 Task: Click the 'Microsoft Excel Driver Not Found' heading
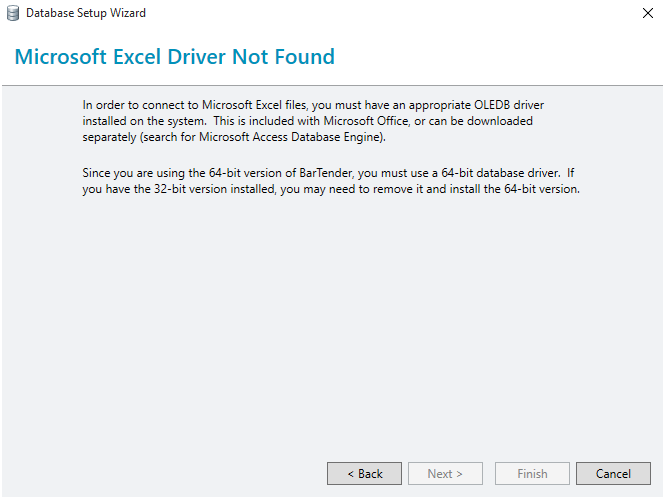coord(174,57)
